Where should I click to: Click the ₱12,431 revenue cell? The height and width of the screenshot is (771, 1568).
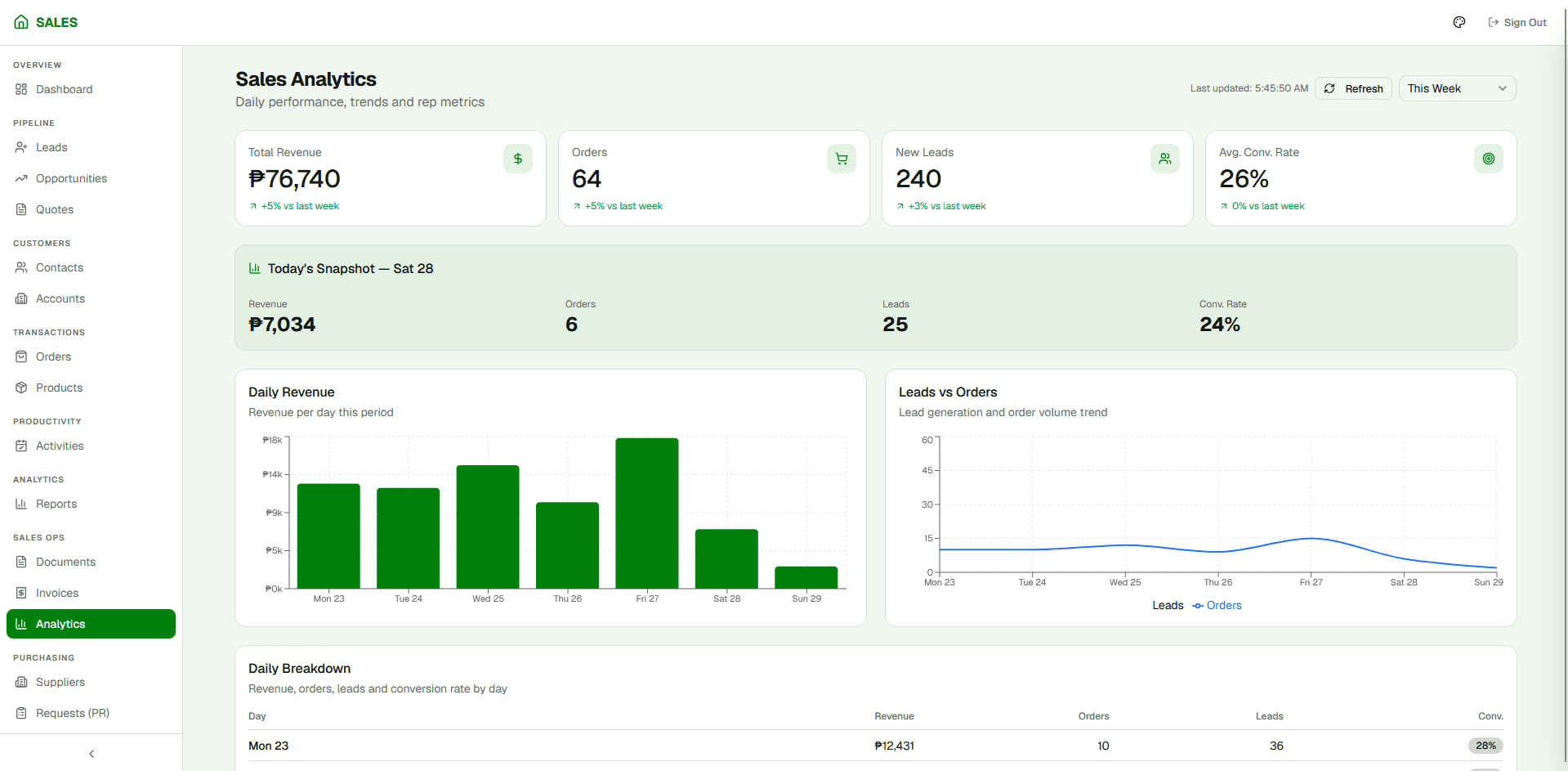pyautogui.click(x=894, y=746)
